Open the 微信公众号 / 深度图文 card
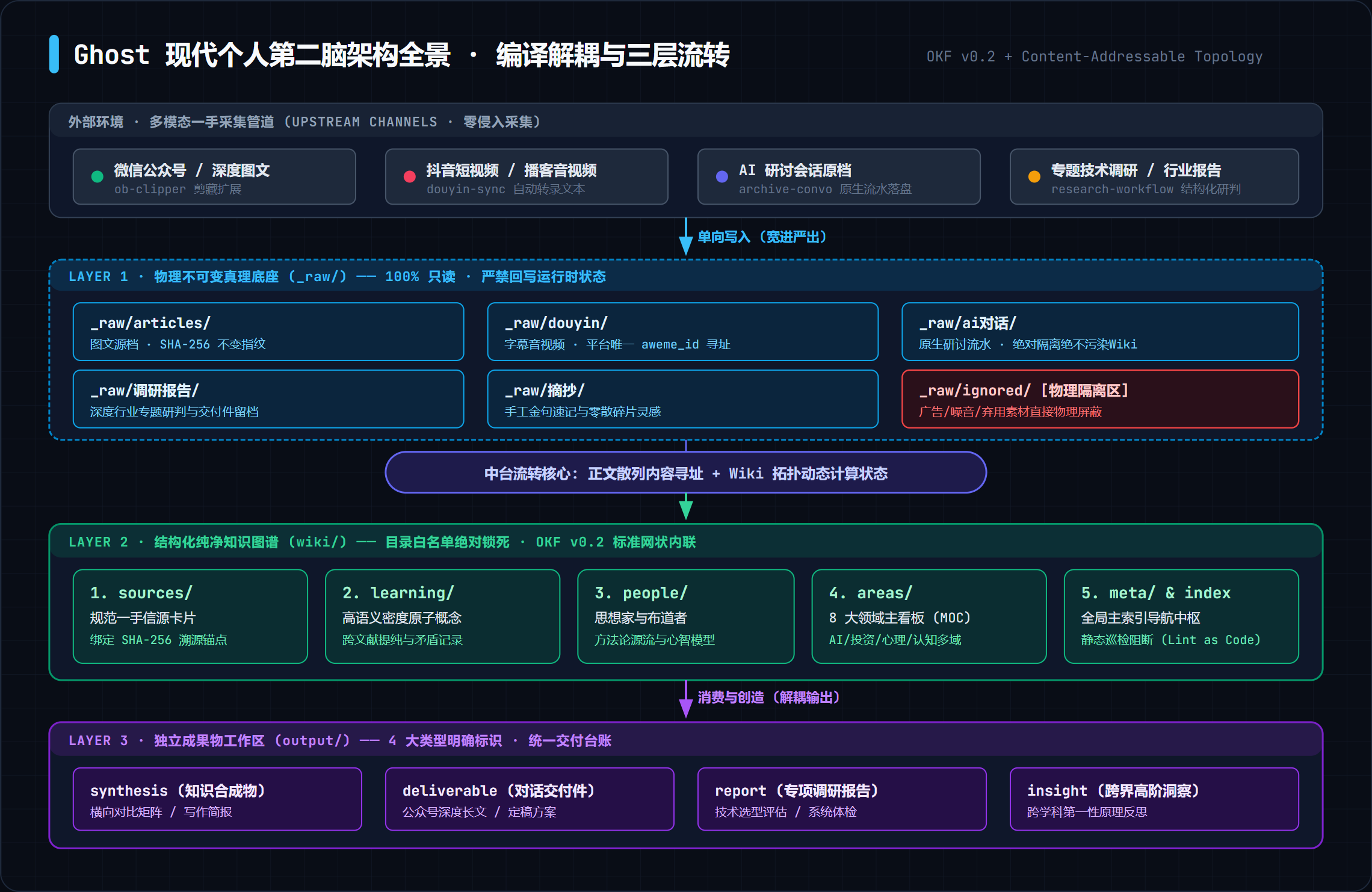 (214, 176)
